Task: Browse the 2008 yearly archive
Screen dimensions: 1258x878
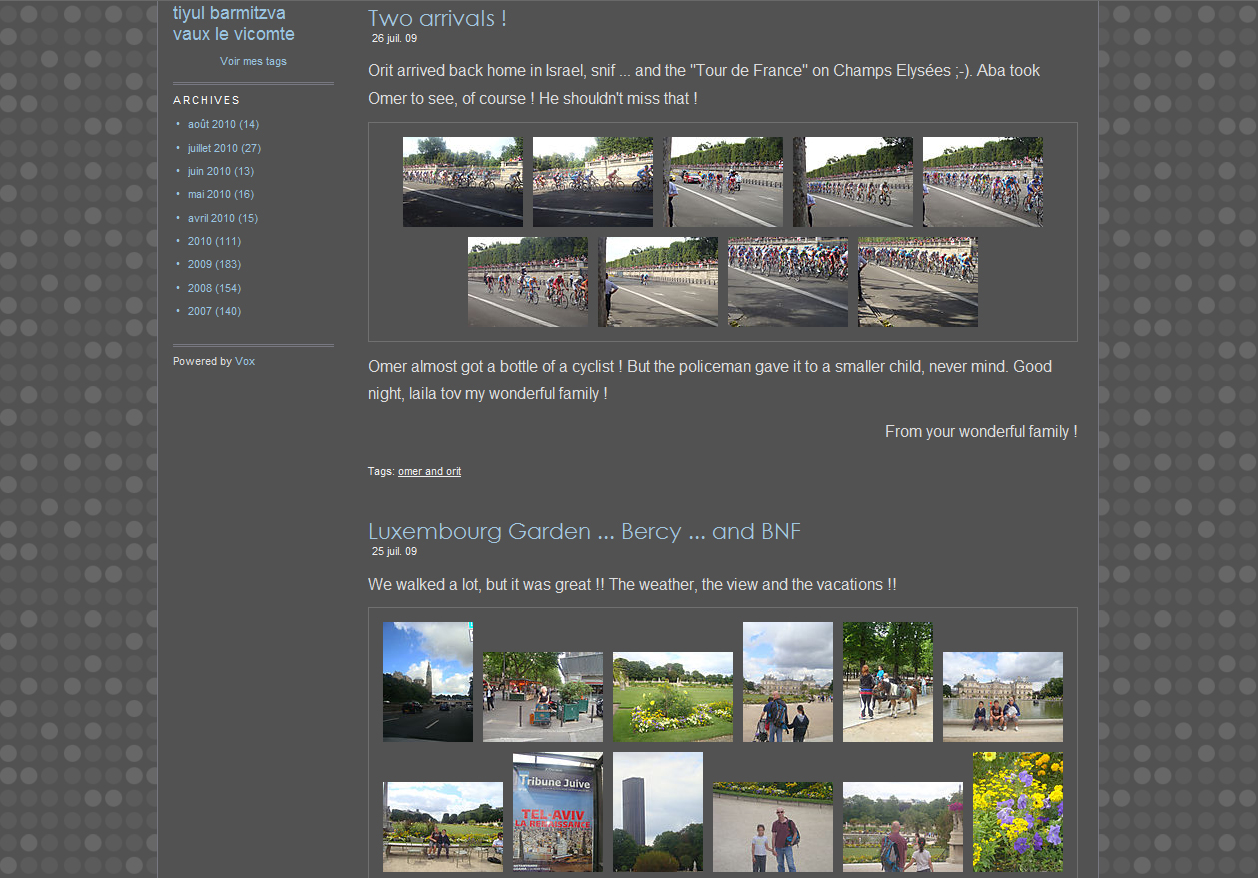Action: (200, 288)
